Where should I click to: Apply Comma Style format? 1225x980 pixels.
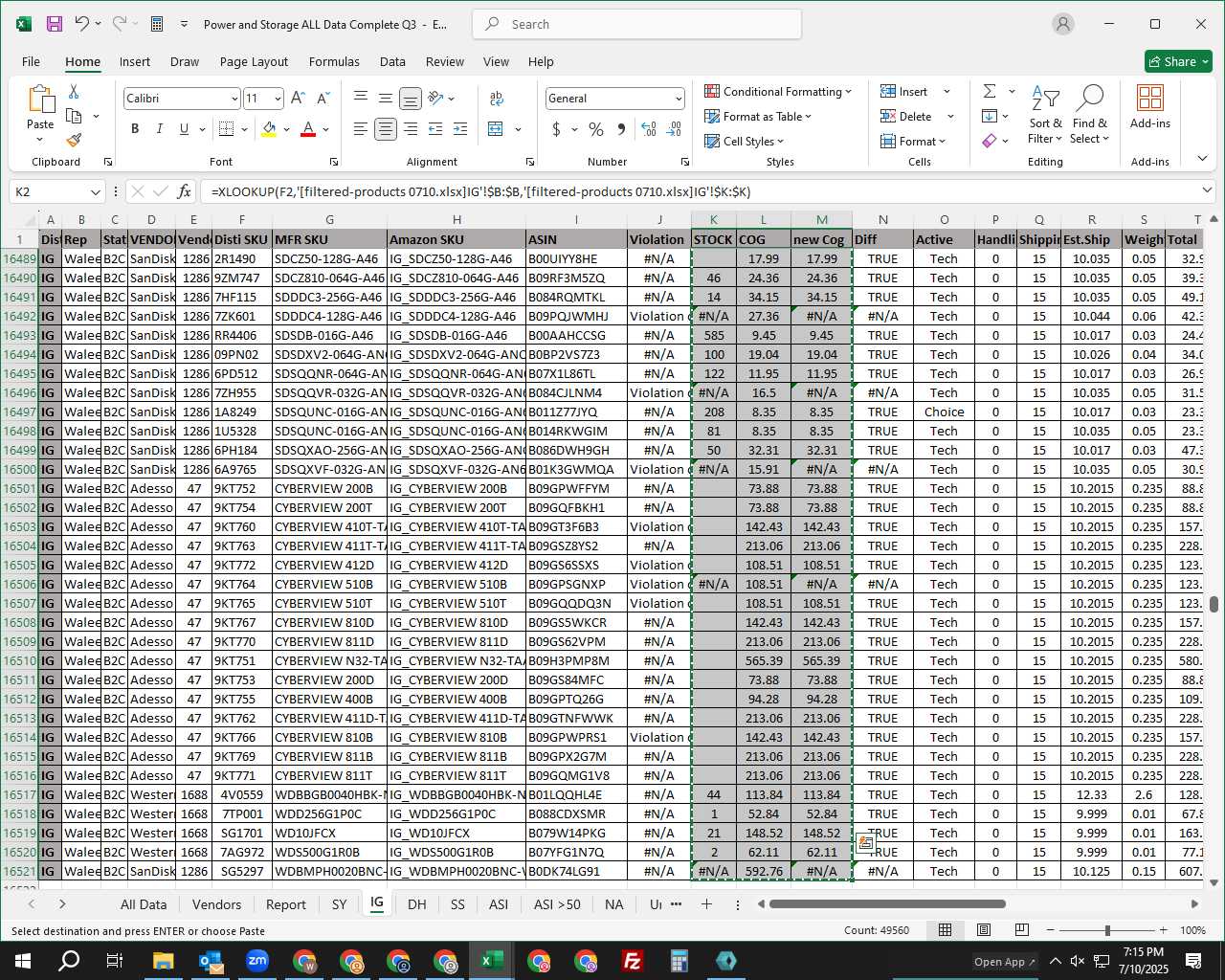click(622, 128)
